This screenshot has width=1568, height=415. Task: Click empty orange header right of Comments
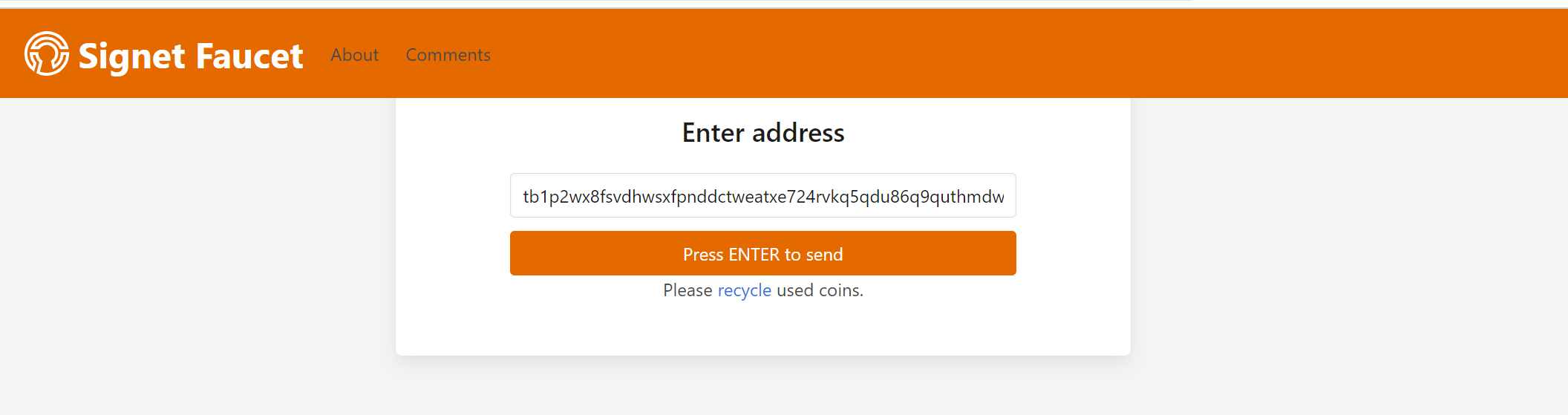965,53
